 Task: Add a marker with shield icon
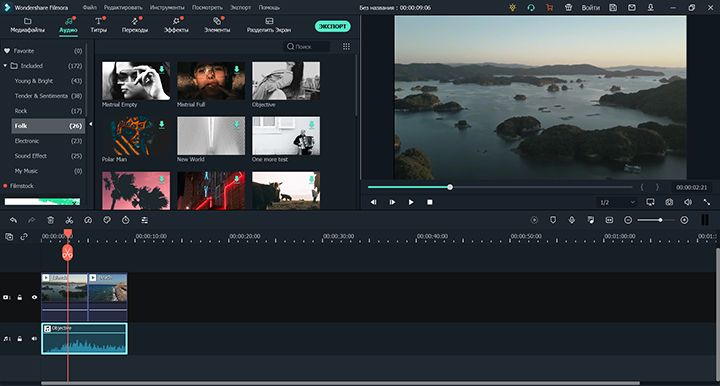[x=553, y=220]
